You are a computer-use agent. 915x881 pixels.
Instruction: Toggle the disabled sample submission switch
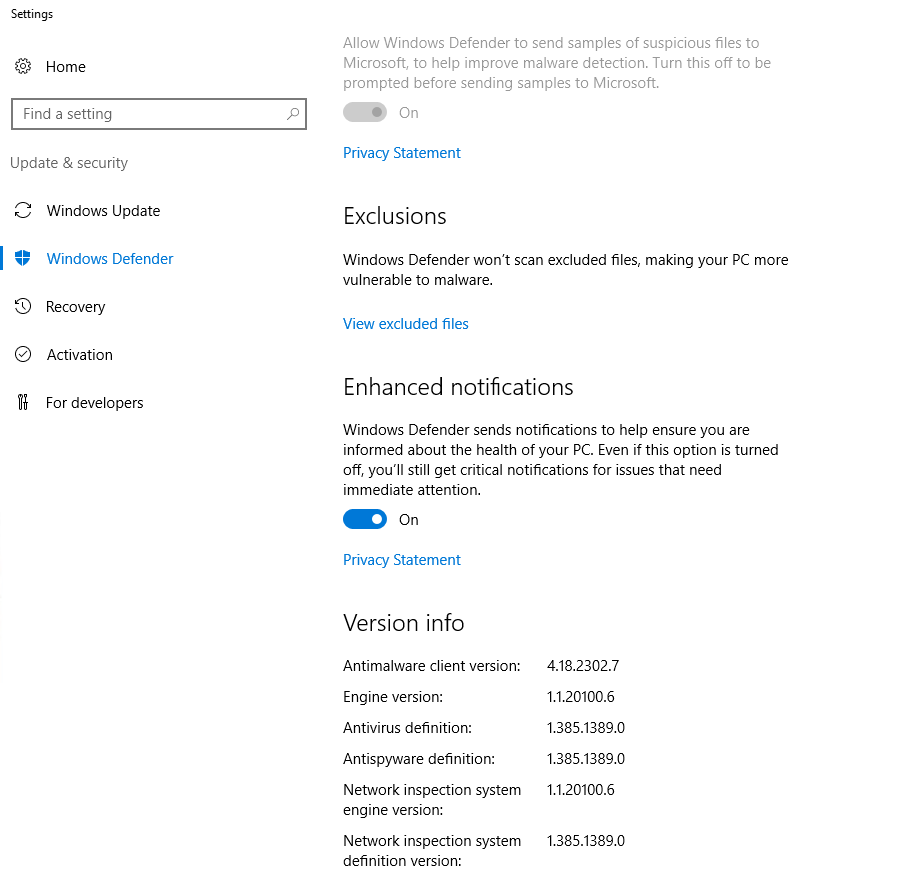(x=365, y=112)
